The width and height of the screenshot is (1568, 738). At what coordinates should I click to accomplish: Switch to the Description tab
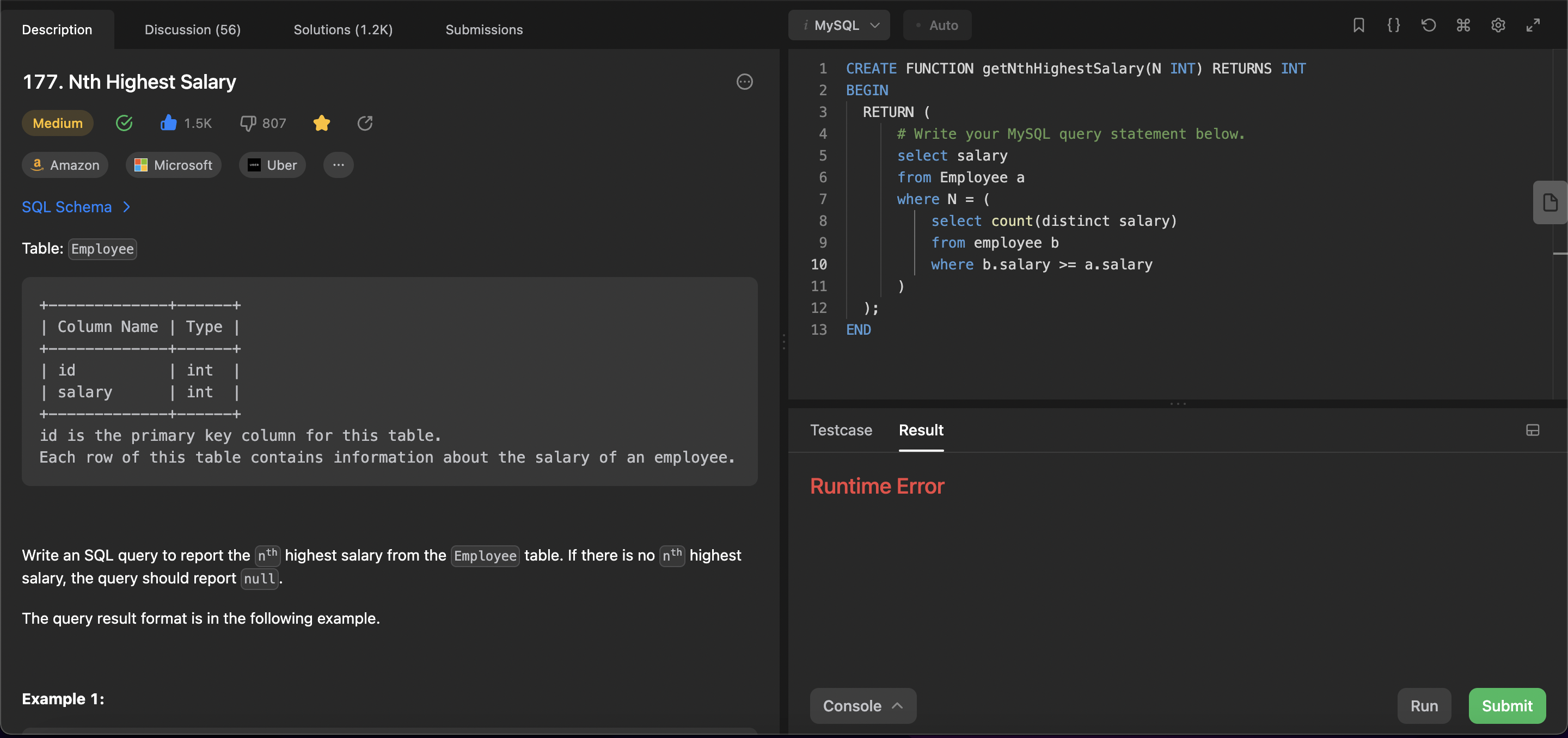(x=57, y=29)
